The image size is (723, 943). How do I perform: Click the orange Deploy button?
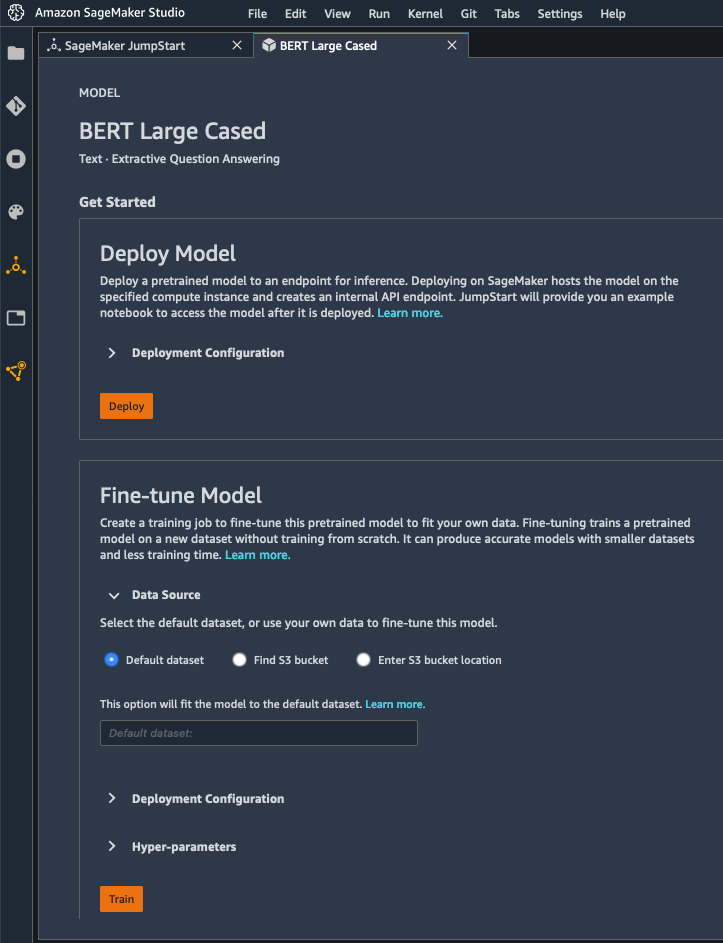126,406
